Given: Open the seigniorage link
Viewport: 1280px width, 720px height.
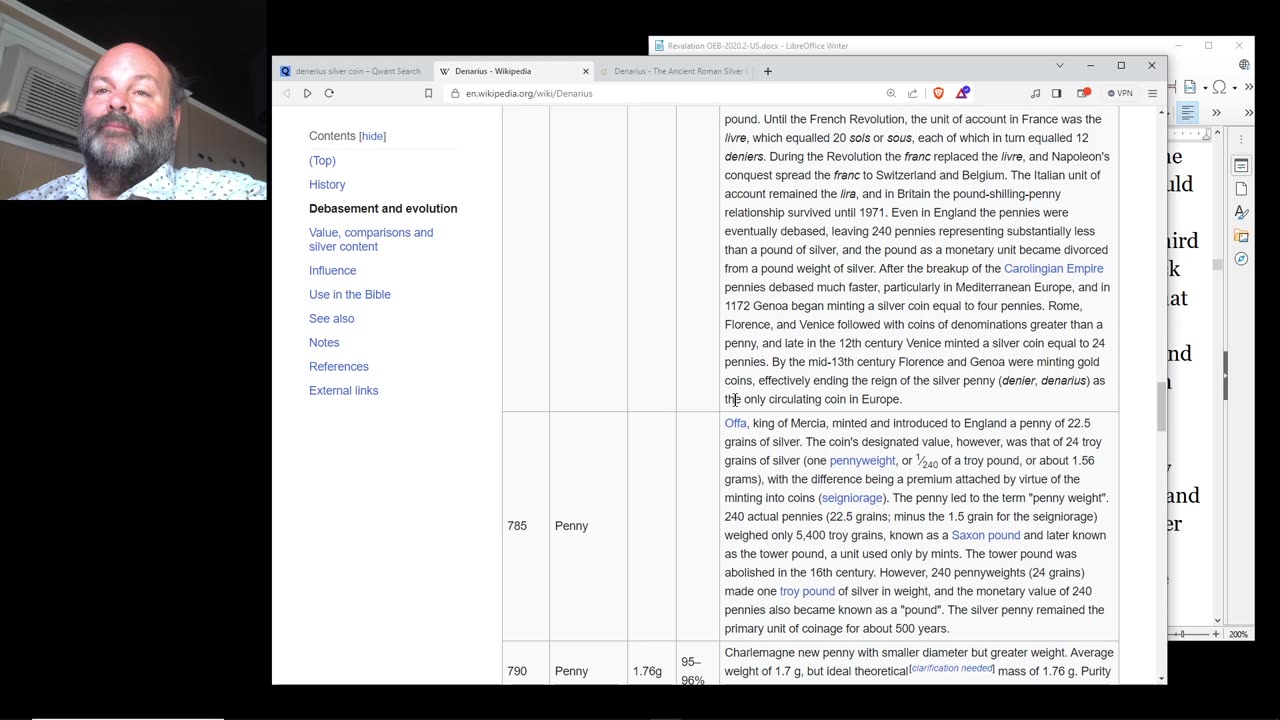Looking at the screenshot, I should pos(852,498).
